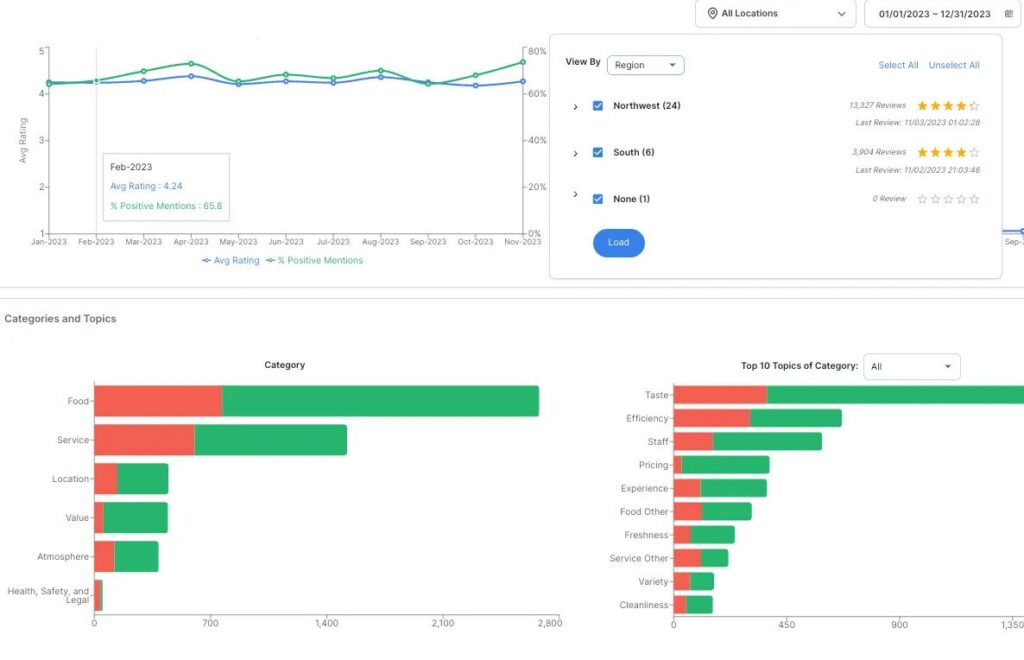Click the % Positive Mentions point for Apr-2023
The height and width of the screenshot is (660, 1024).
click(x=191, y=63)
